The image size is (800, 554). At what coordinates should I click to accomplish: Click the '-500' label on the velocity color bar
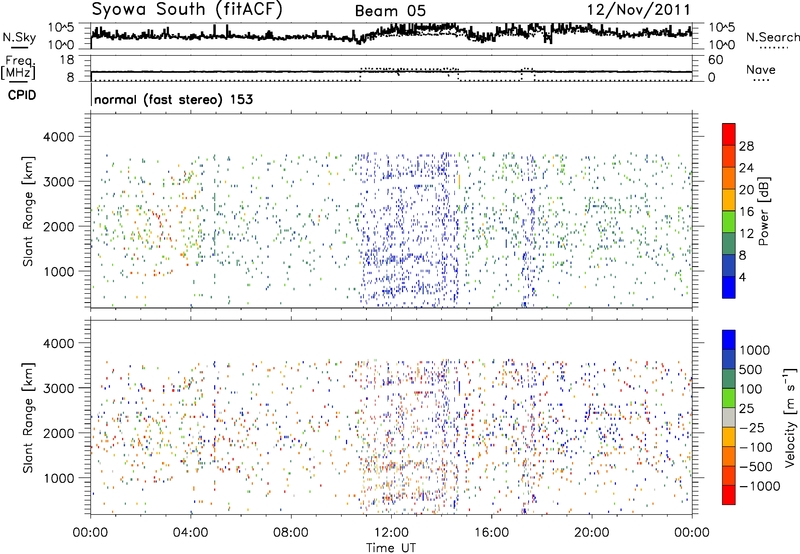tap(756, 467)
